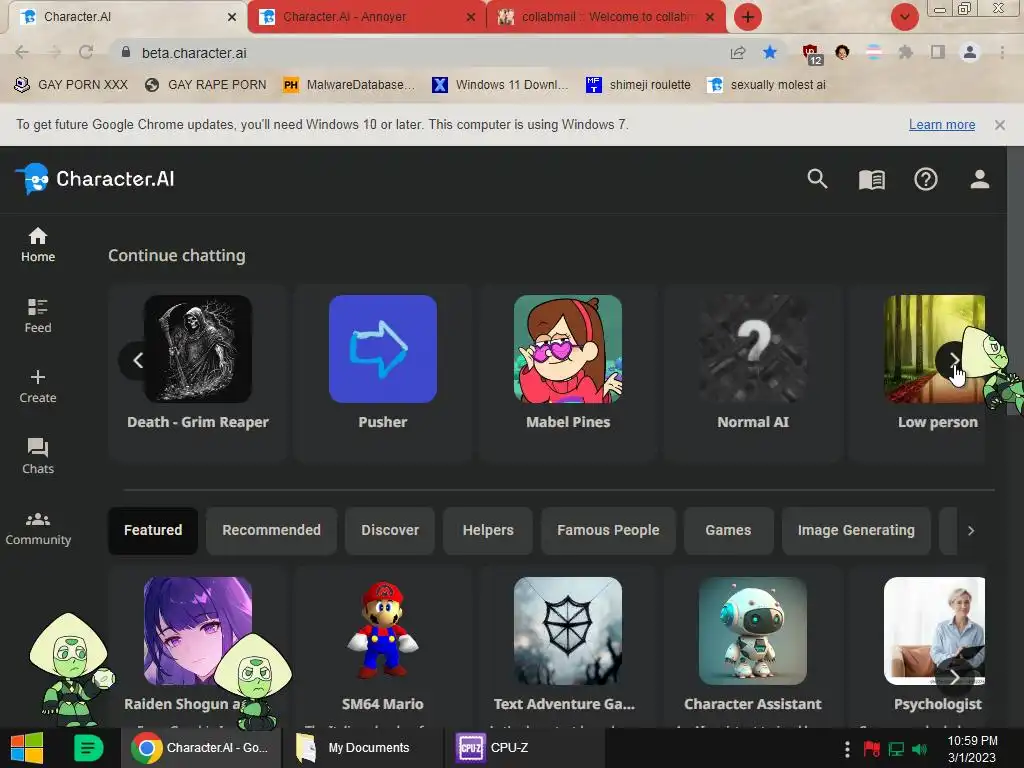Click the Learn more link

[x=942, y=125]
